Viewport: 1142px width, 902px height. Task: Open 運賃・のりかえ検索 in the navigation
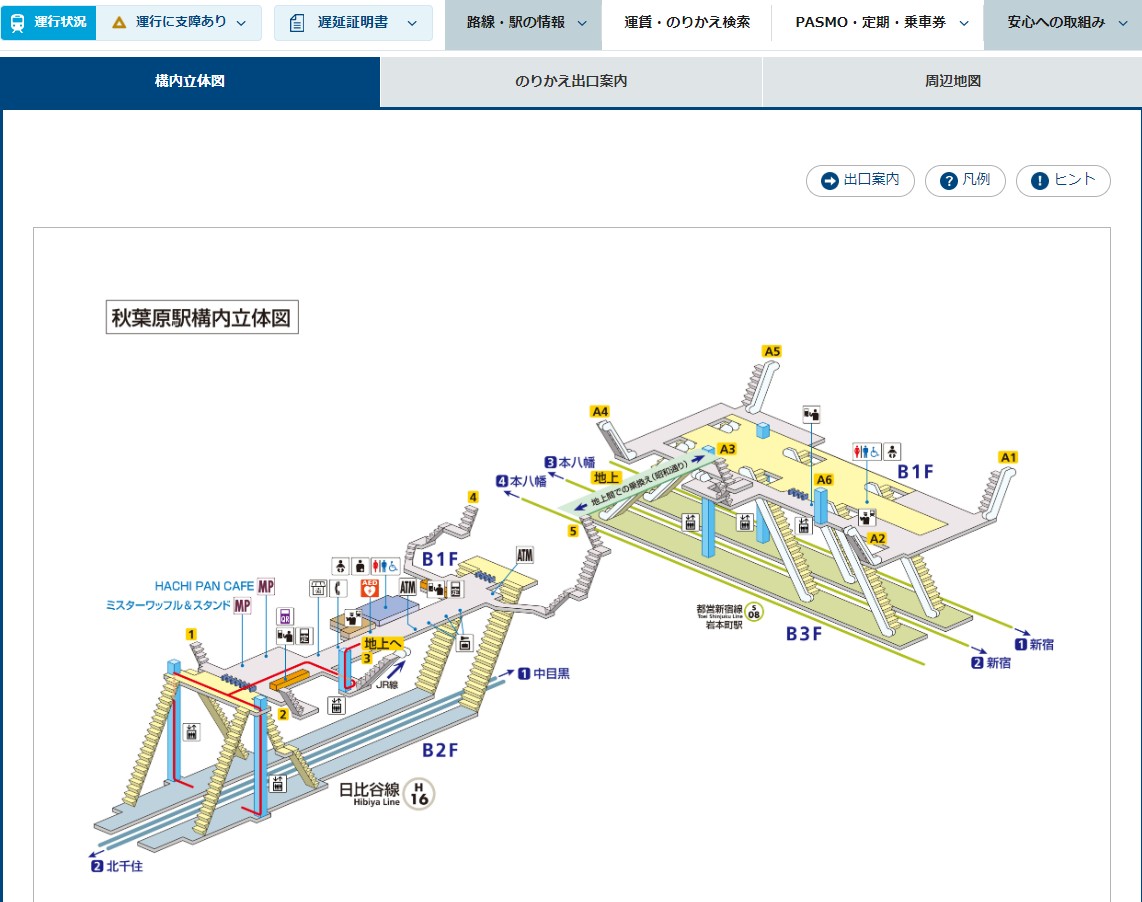tap(686, 22)
